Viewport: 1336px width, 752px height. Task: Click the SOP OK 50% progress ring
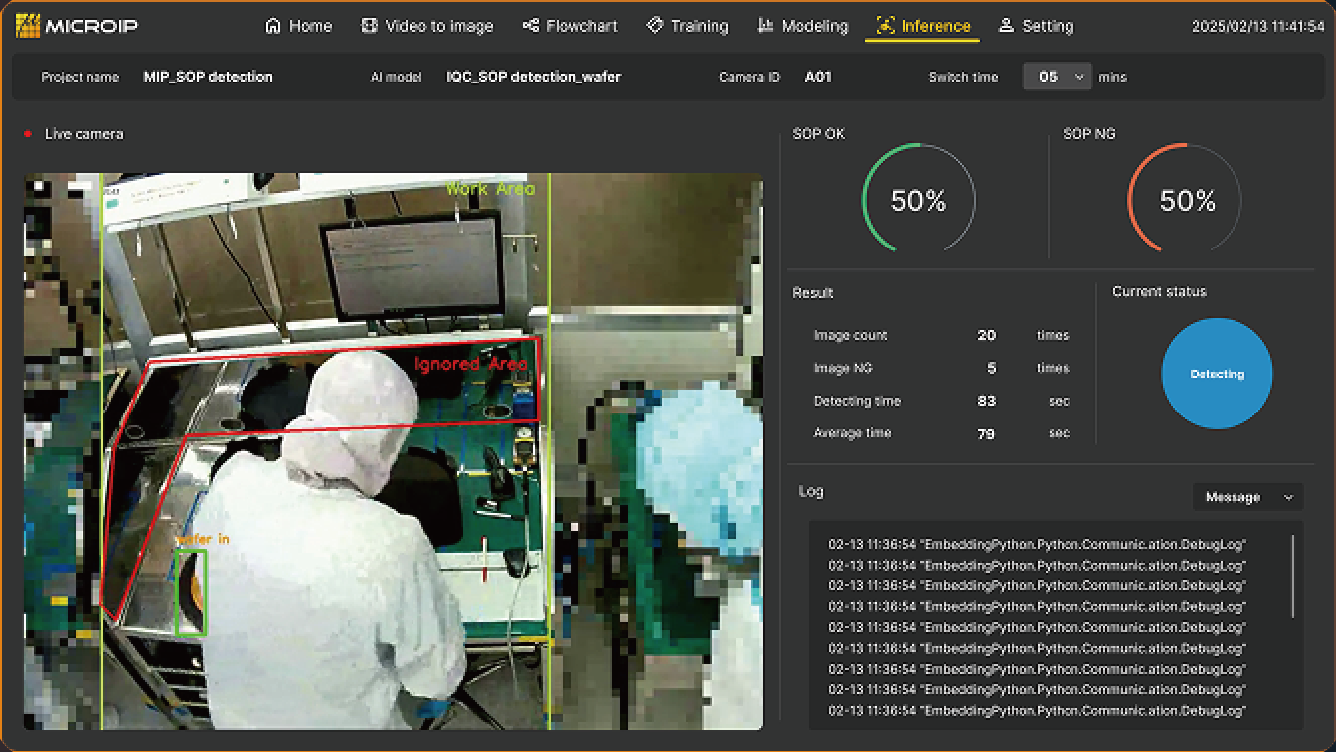click(918, 200)
